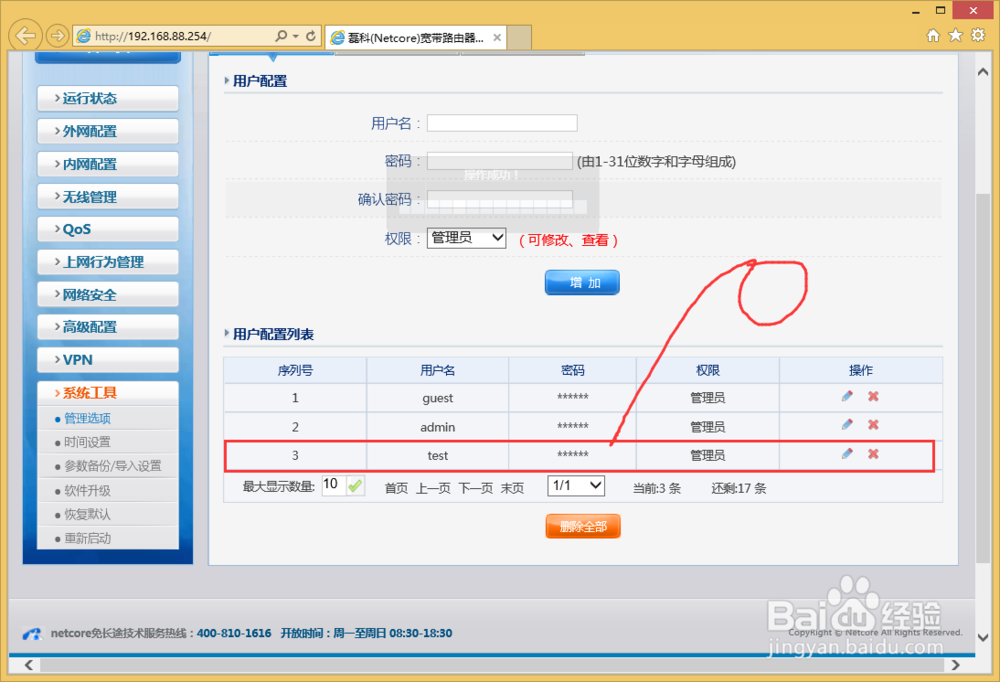Open 重新启动 submenu item
The width and height of the screenshot is (1000, 682).
87,538
